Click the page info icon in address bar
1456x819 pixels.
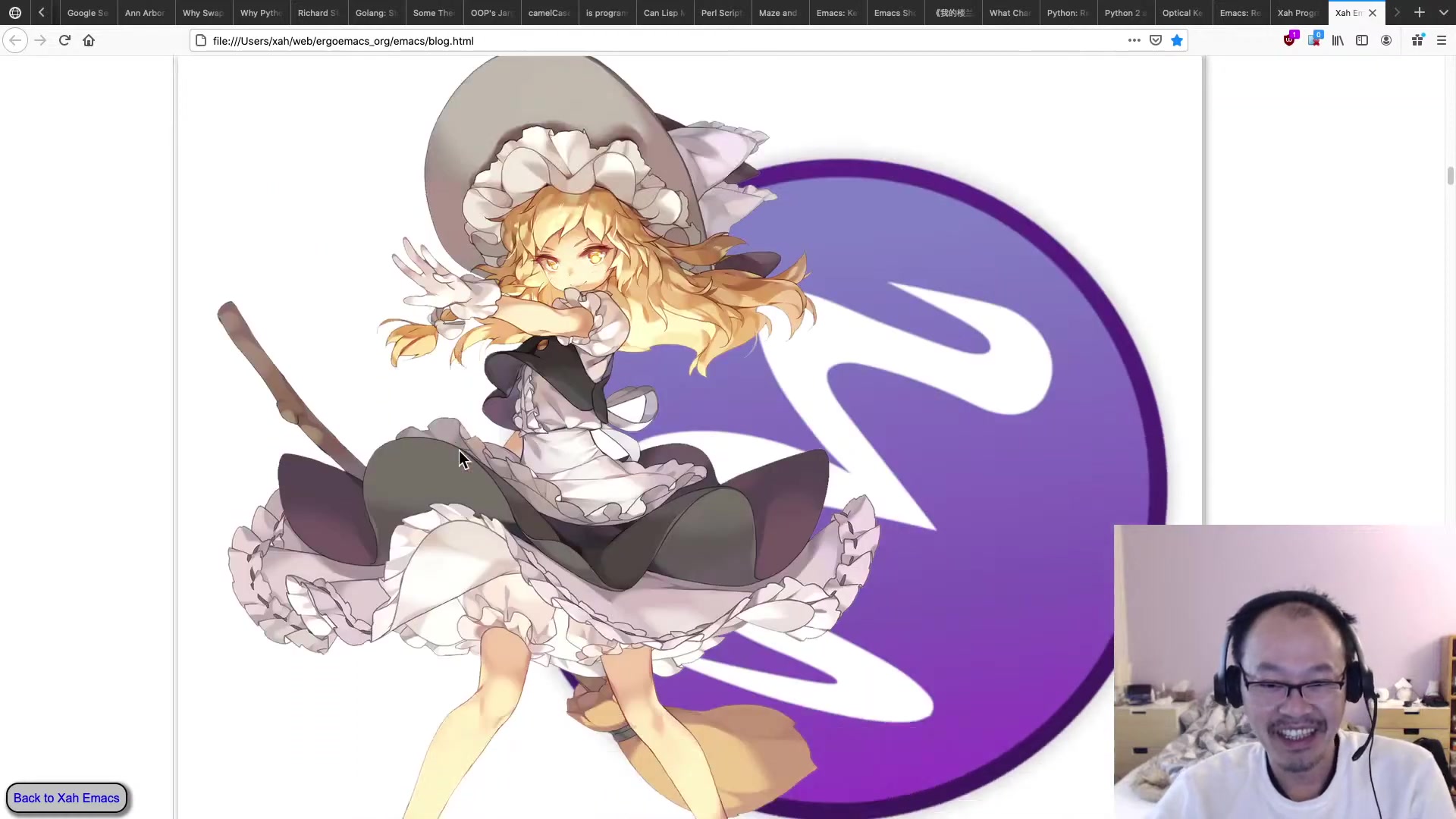click(201, 40)
